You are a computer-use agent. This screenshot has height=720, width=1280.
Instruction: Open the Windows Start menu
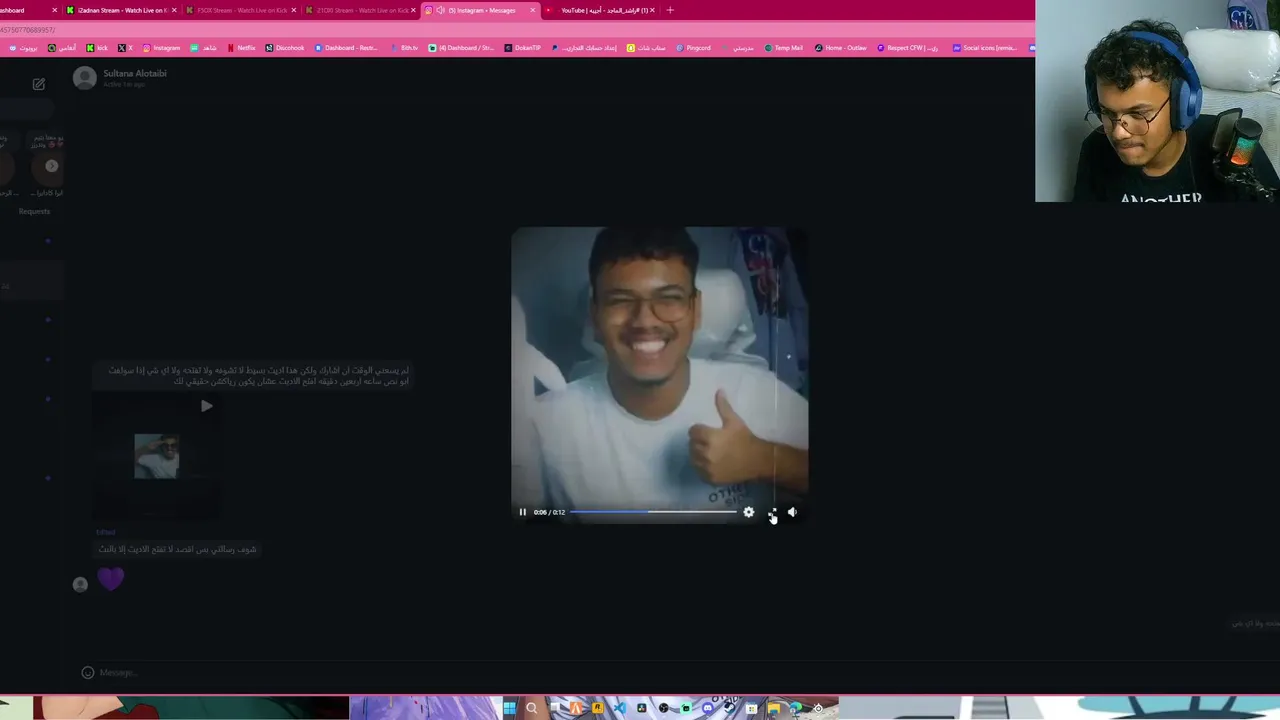[x=509, y=708]
